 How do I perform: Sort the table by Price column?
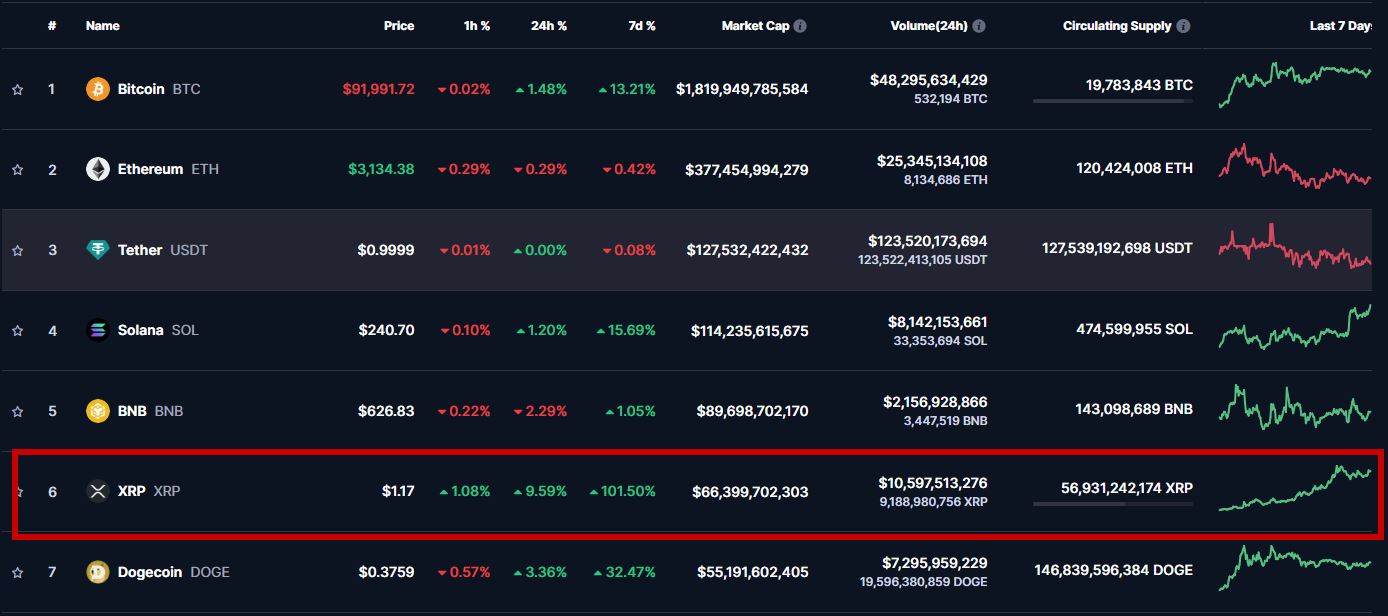(399, 26)
